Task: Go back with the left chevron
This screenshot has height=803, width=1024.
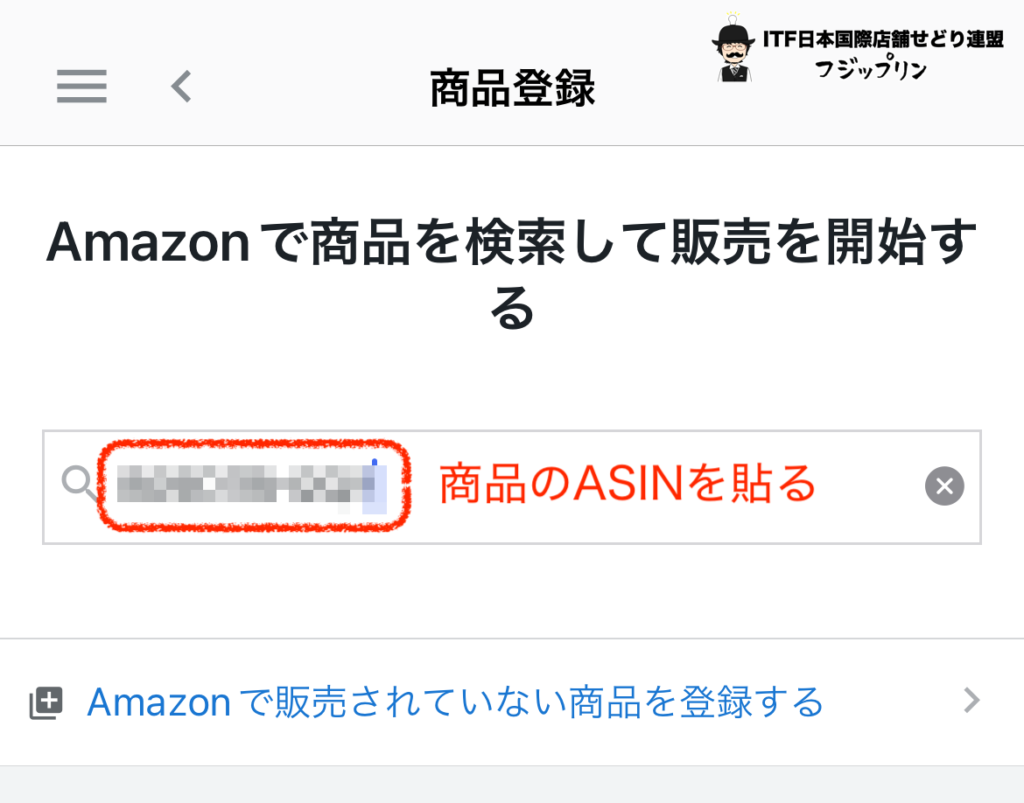Action: pos(182,86)
